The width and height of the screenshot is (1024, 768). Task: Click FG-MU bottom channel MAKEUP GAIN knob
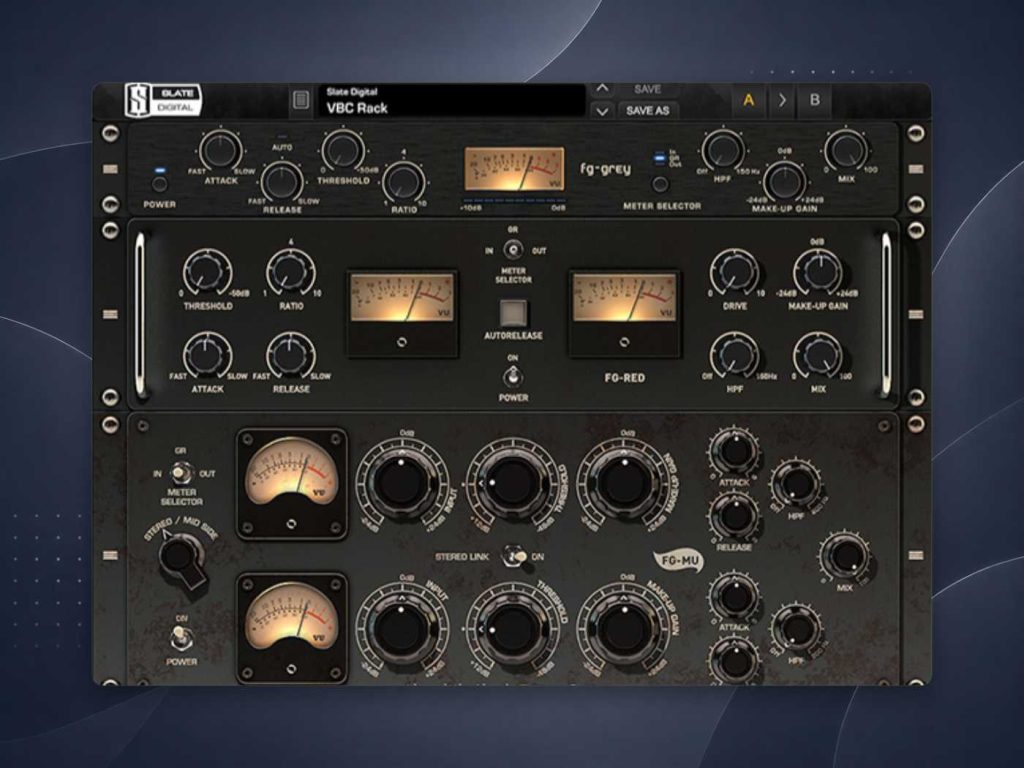pos(624,628)
